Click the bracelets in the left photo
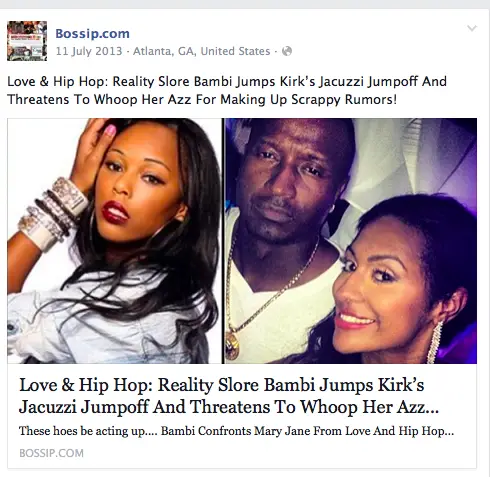 click(53, 212)
